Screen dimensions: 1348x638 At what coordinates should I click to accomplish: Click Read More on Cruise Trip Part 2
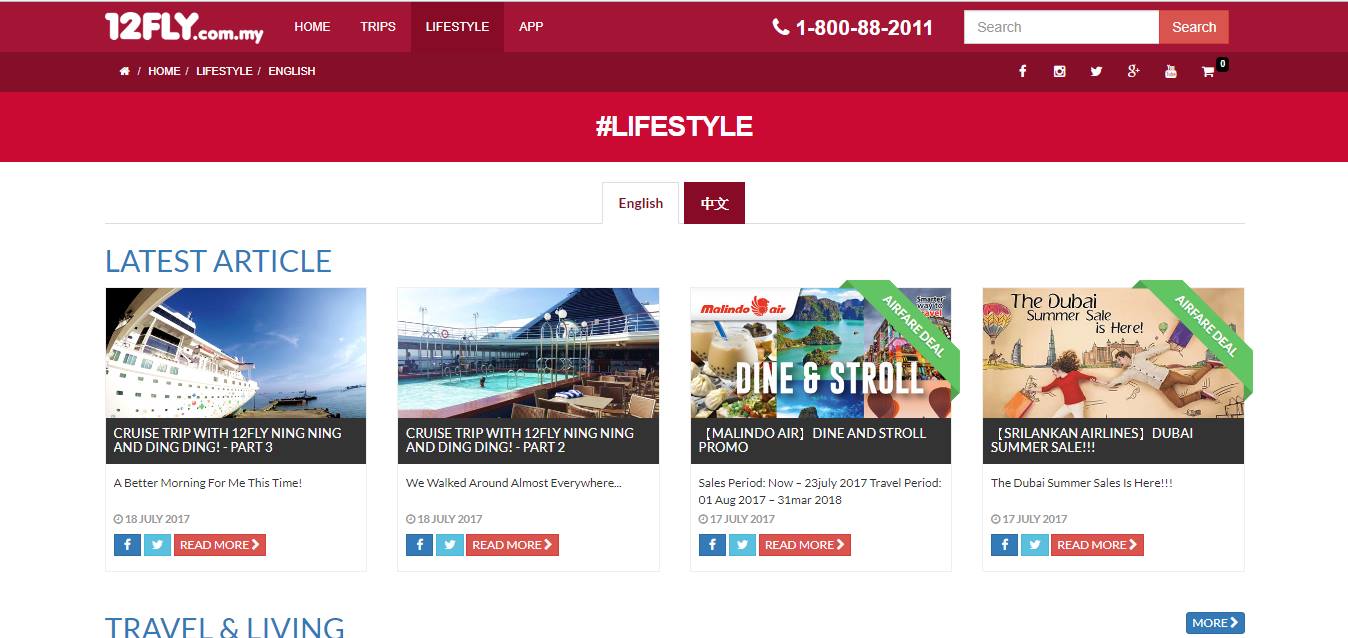[x=512, y=545]
